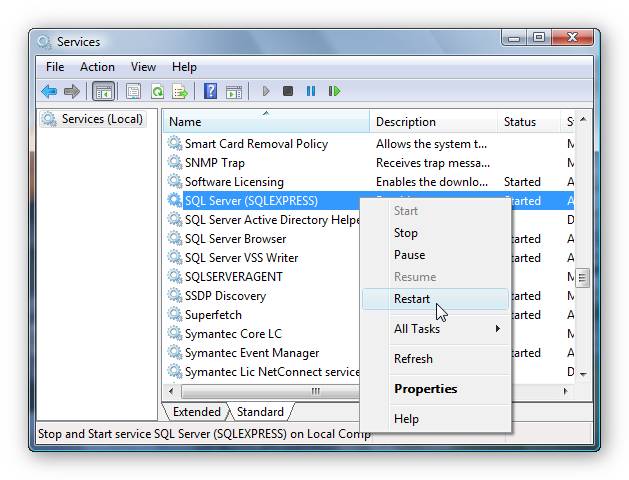Click the gear icon beside SSDP Discovery
Viewport: 629px width, 480px height.
tap(174, 295)
